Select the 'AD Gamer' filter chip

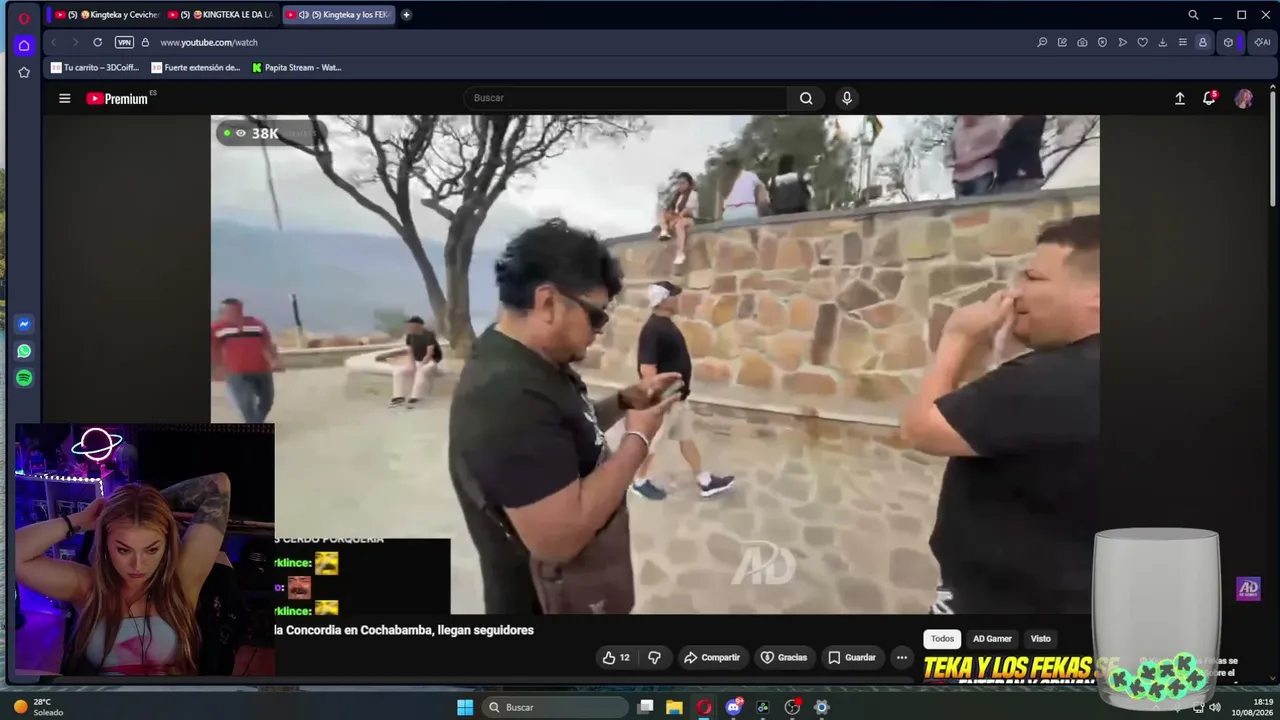click(x=992, y=639)
